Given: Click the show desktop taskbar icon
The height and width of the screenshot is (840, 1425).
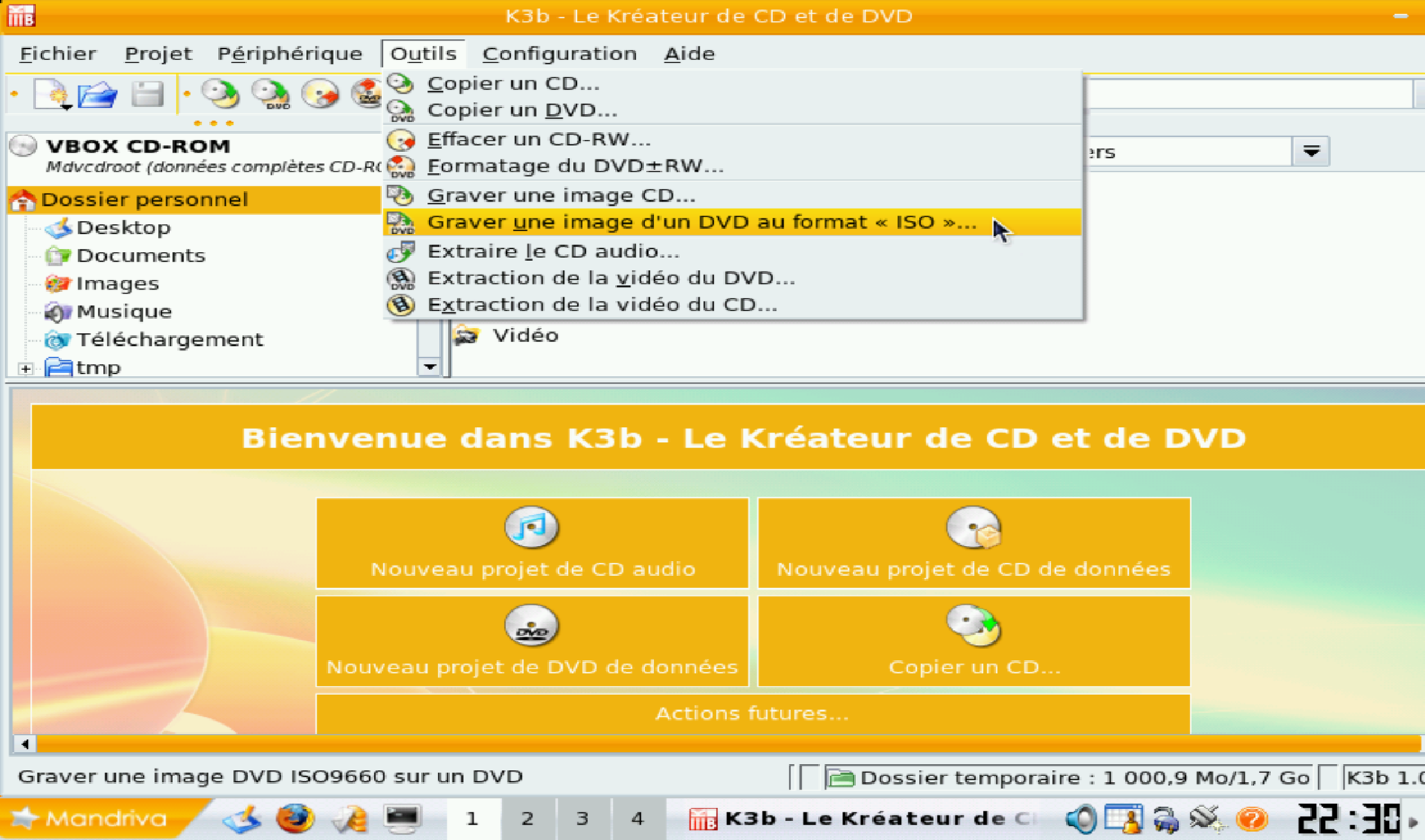Looking at the screenshot, I should [242, 818].
